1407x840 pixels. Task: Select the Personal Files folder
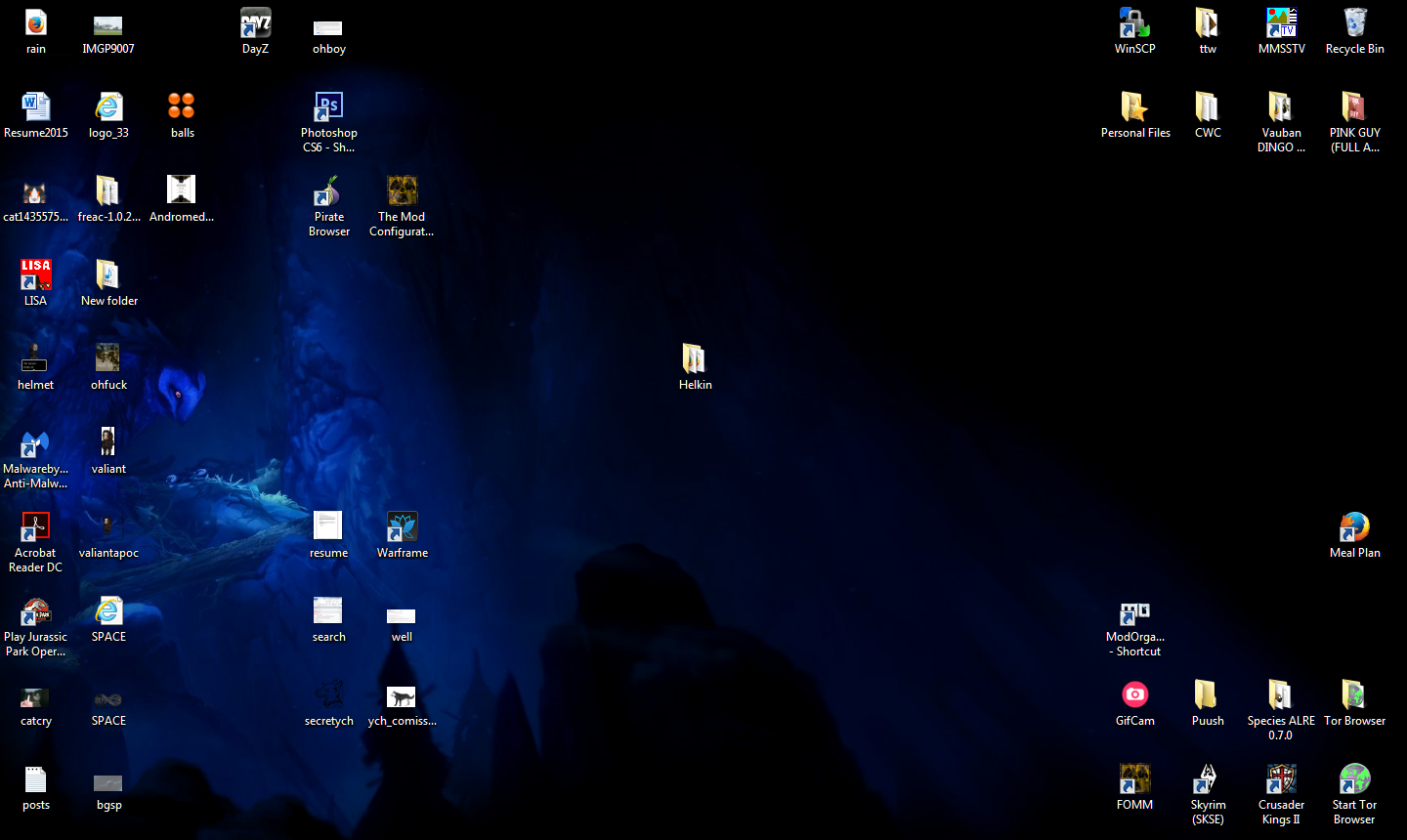pos(1134,106)
